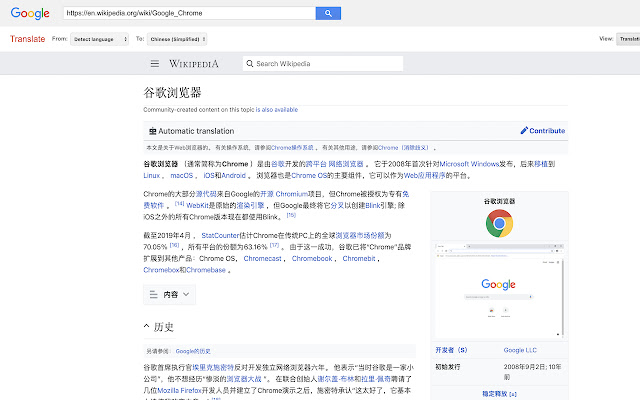Click the 初始发行 infobox label
Image resolution: width=640 pixels, height=400 pixels.
[447, 367]
